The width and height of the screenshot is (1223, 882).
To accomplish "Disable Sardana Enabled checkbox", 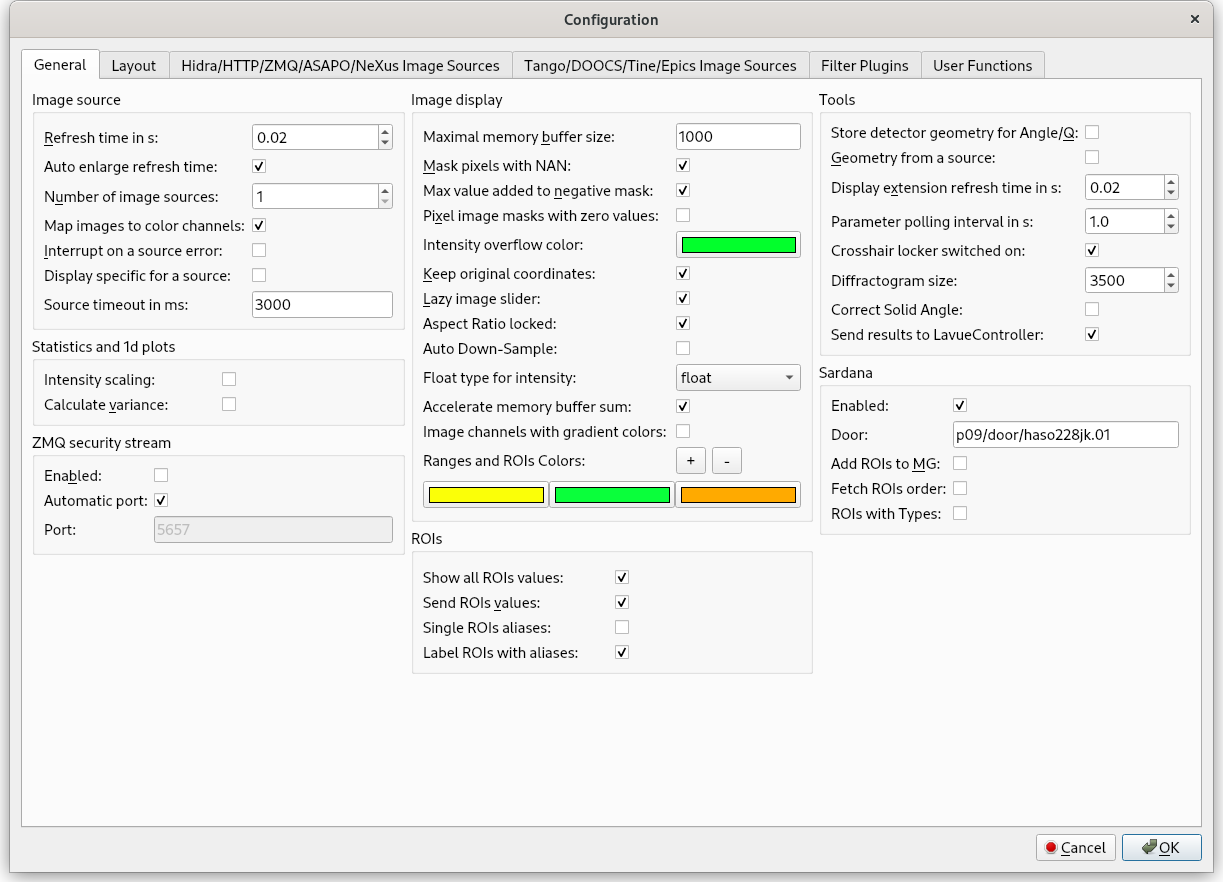I will pos(960,405).
